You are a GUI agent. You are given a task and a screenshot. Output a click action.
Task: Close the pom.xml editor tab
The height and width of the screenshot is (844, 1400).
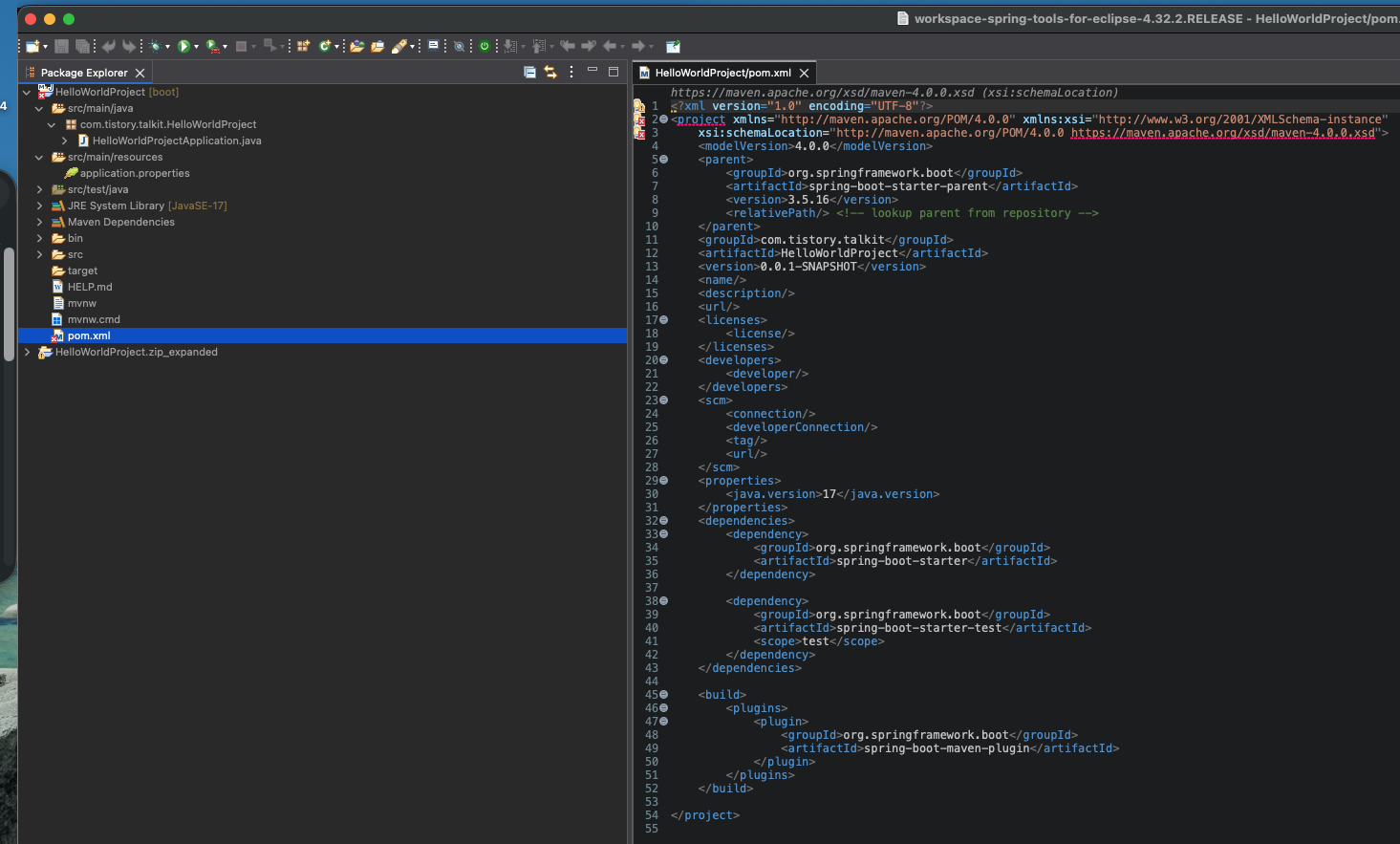(804, 73)
